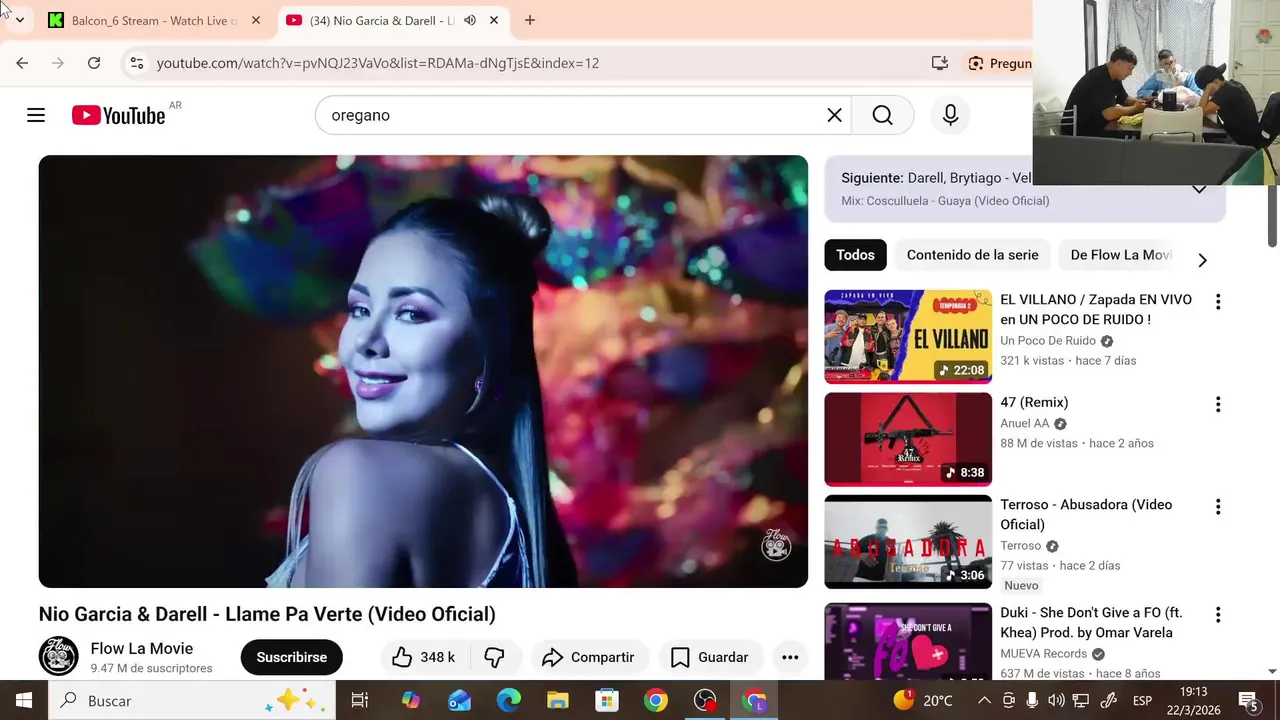The width and height of the screenshot is (1280, 720).
Task: Open Task View on the taskbar
Action: point(360,701)
